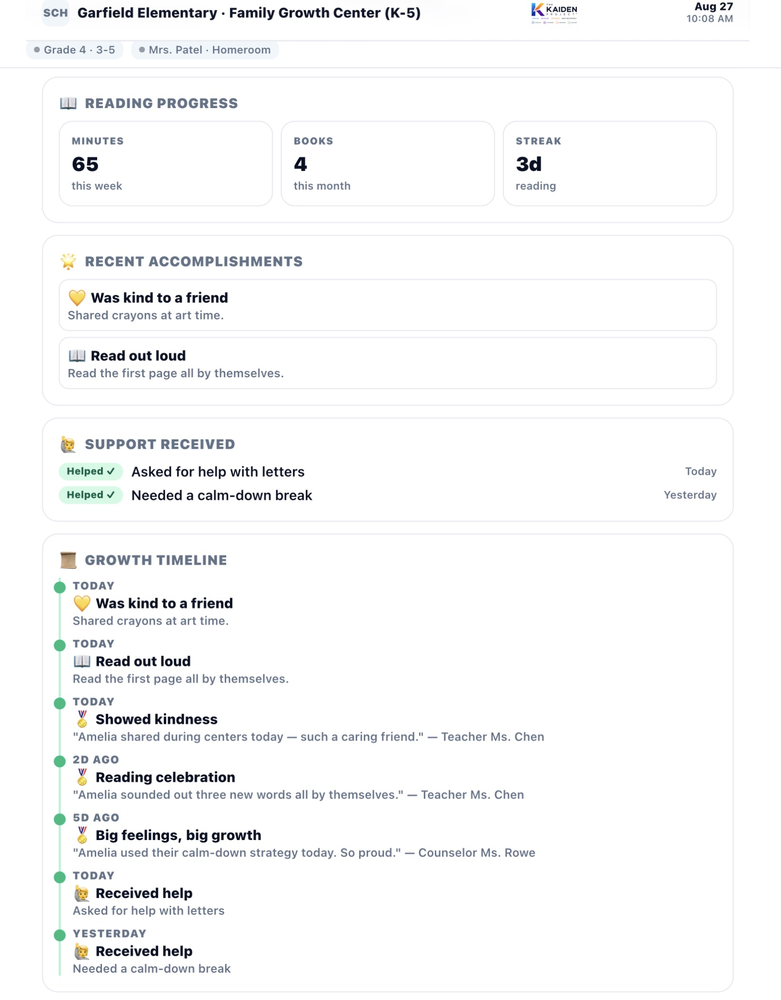Click the timeline dot for Yesterday Received help
The width and height of the screenshot is (781, 1000).
click(60, 936)
